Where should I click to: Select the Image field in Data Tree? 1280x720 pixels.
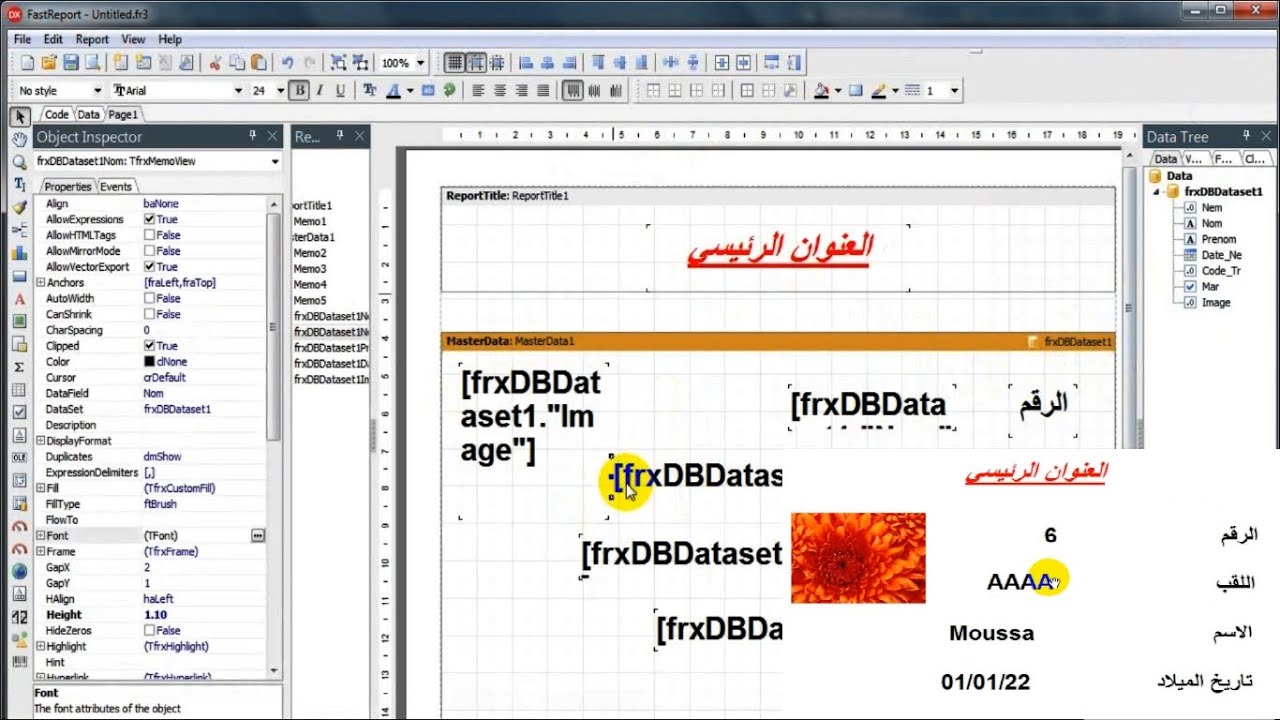[x=1216, y=302]
